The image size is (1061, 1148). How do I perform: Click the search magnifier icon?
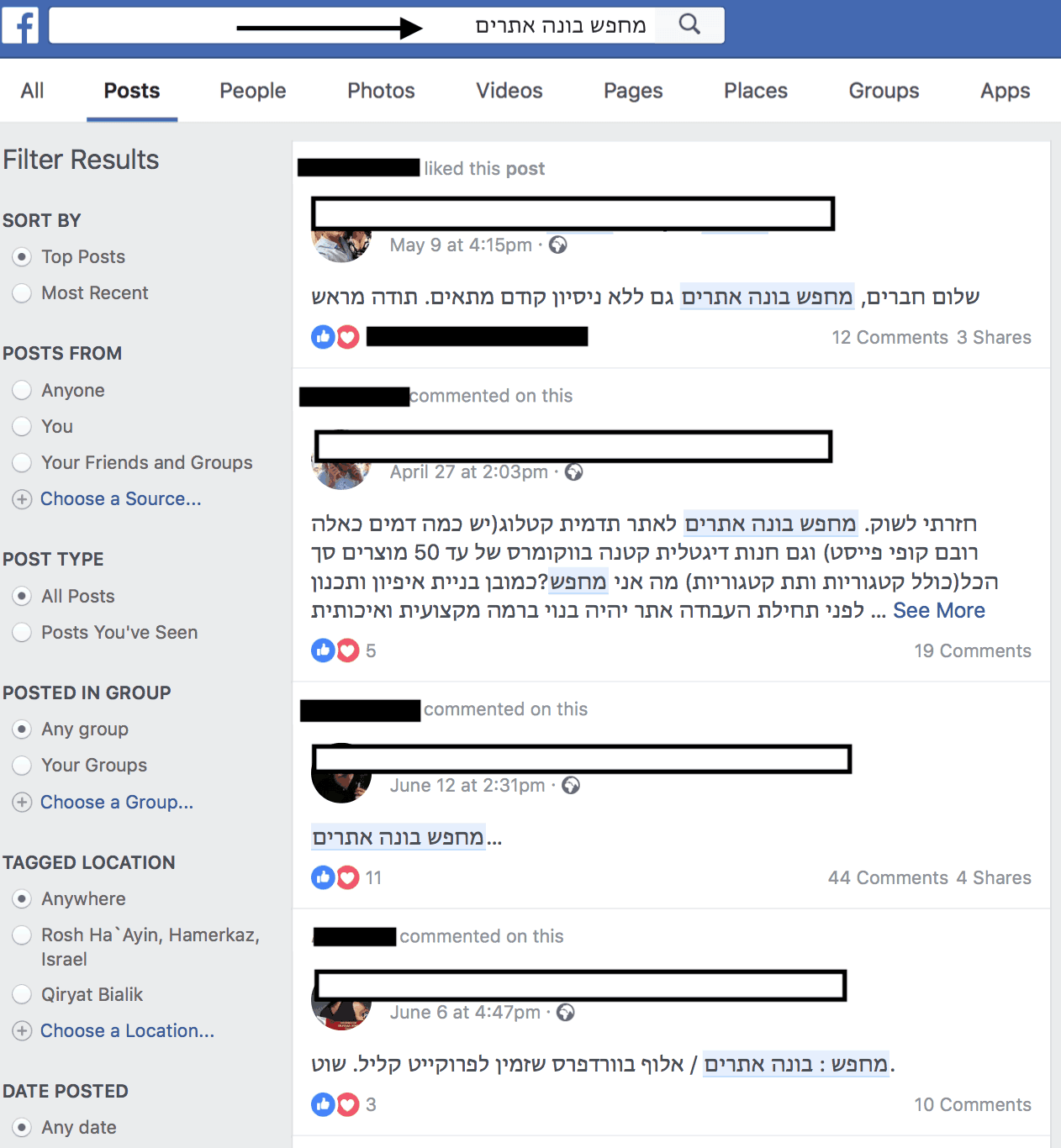point(689,24)
